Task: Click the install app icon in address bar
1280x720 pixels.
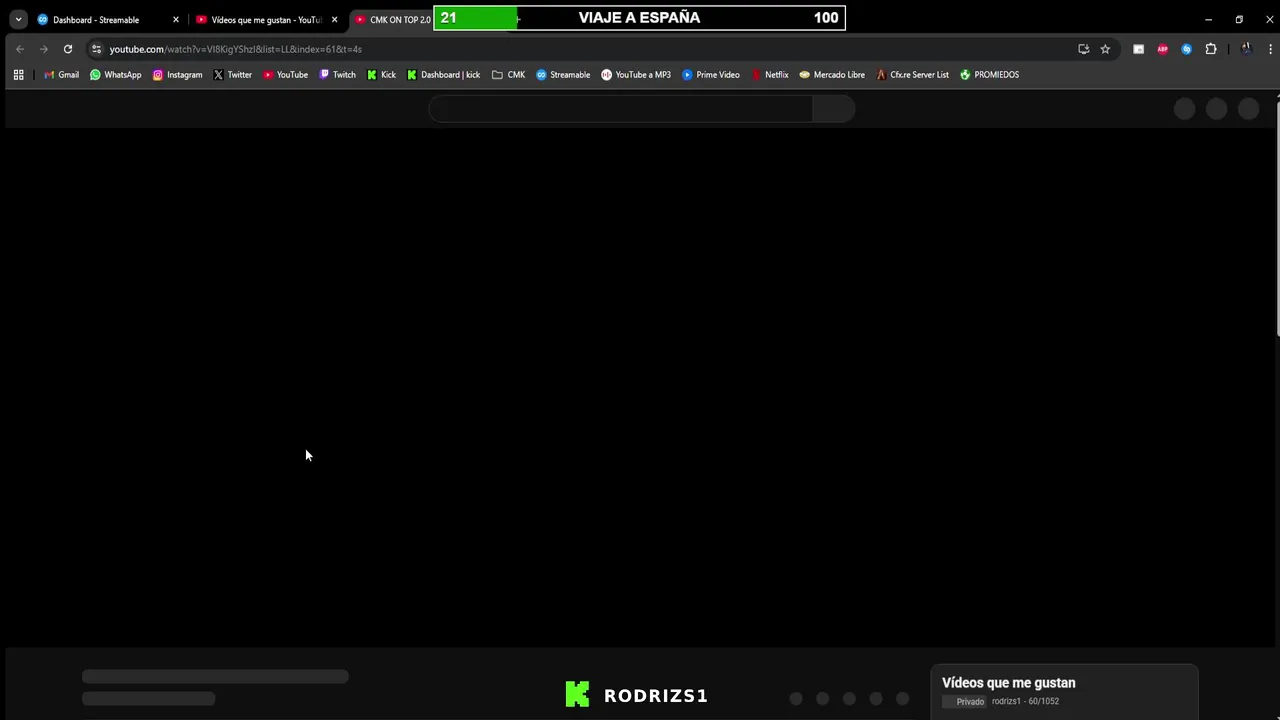Action: coord(1083,49)
